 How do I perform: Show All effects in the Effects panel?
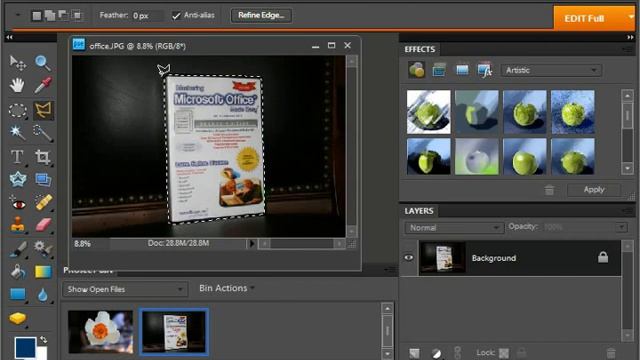[484, 71]
